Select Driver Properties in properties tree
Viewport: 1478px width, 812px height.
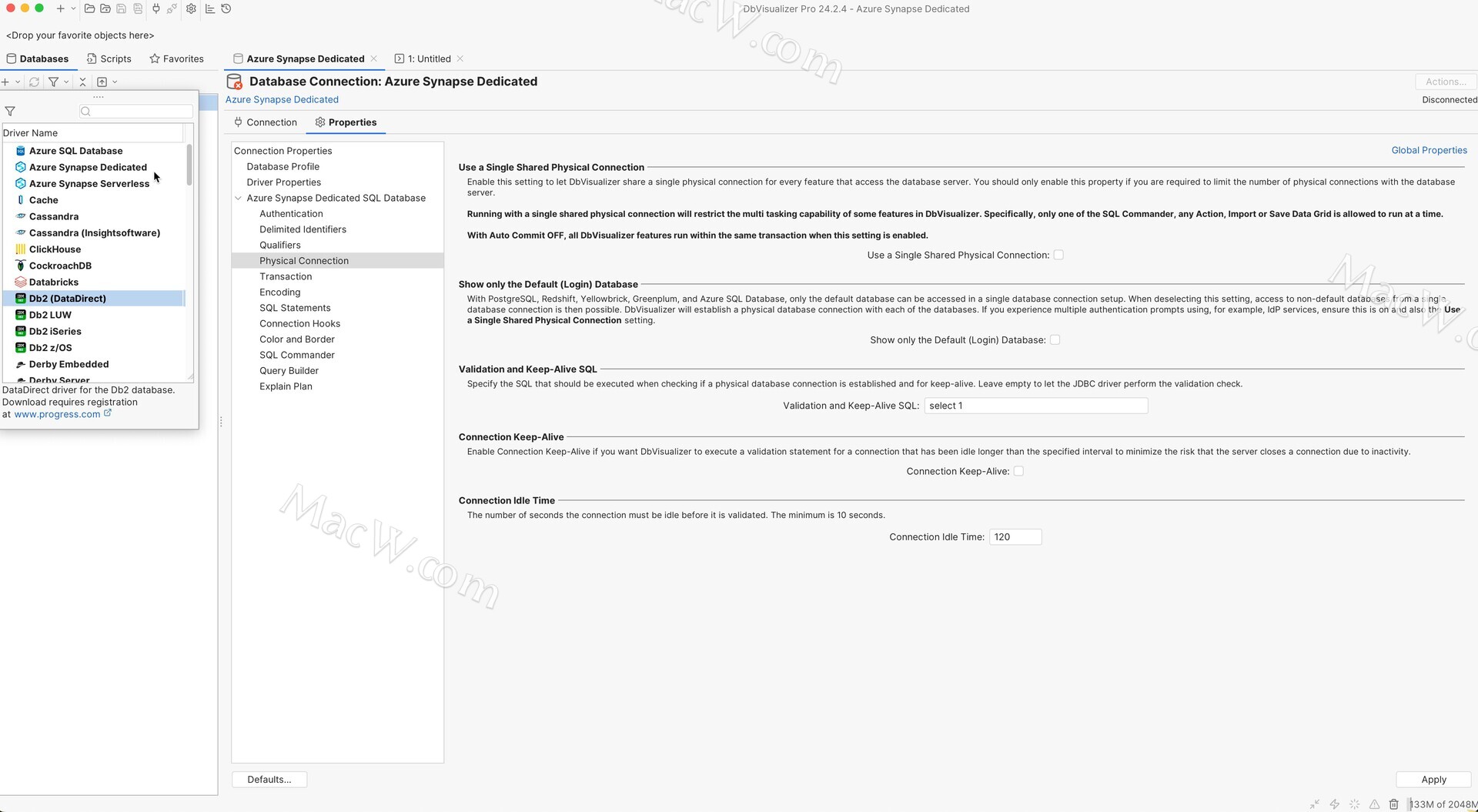[x=283, y=182]
